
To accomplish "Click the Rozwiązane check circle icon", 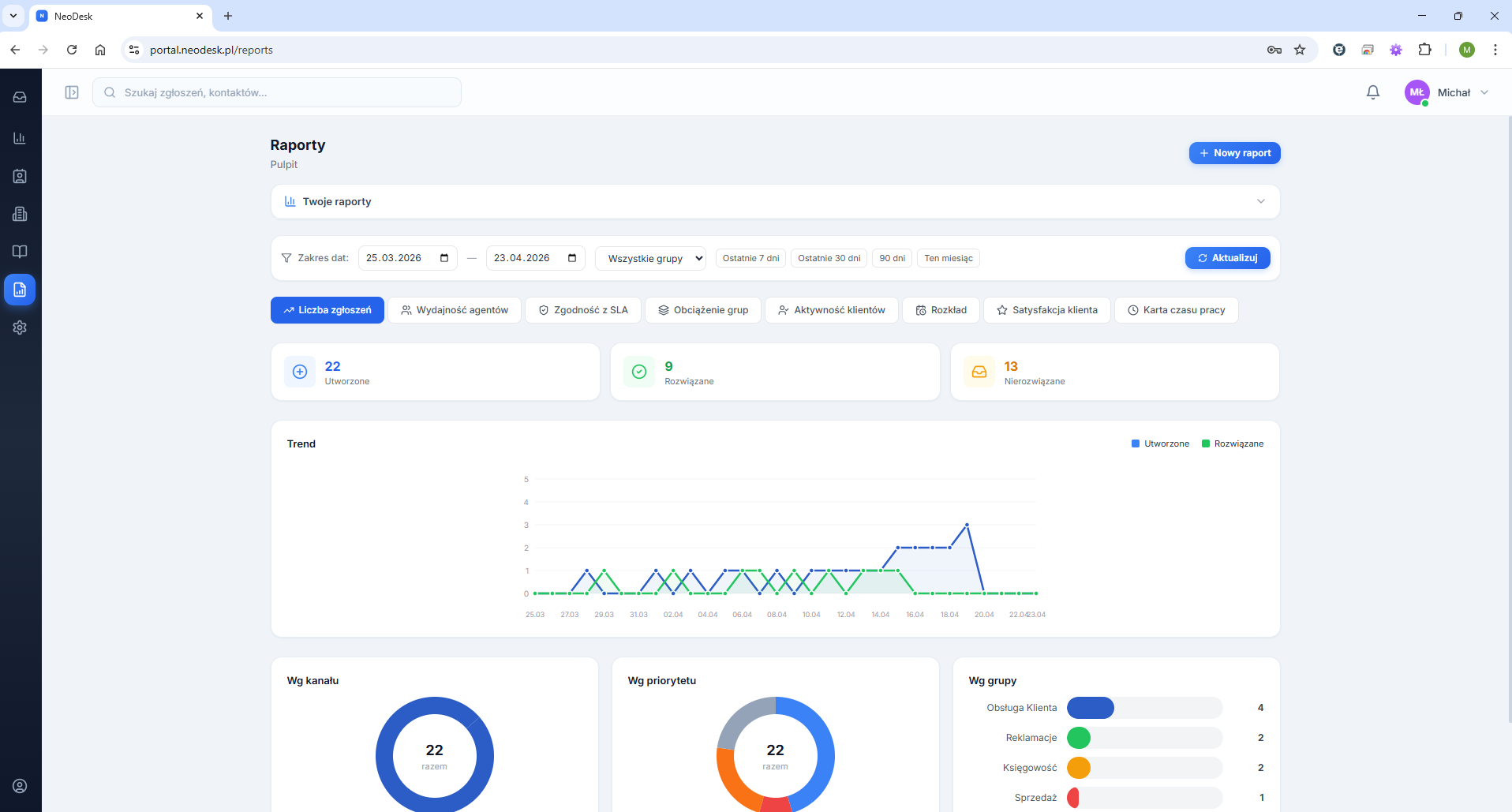I will tap(639, 372).
